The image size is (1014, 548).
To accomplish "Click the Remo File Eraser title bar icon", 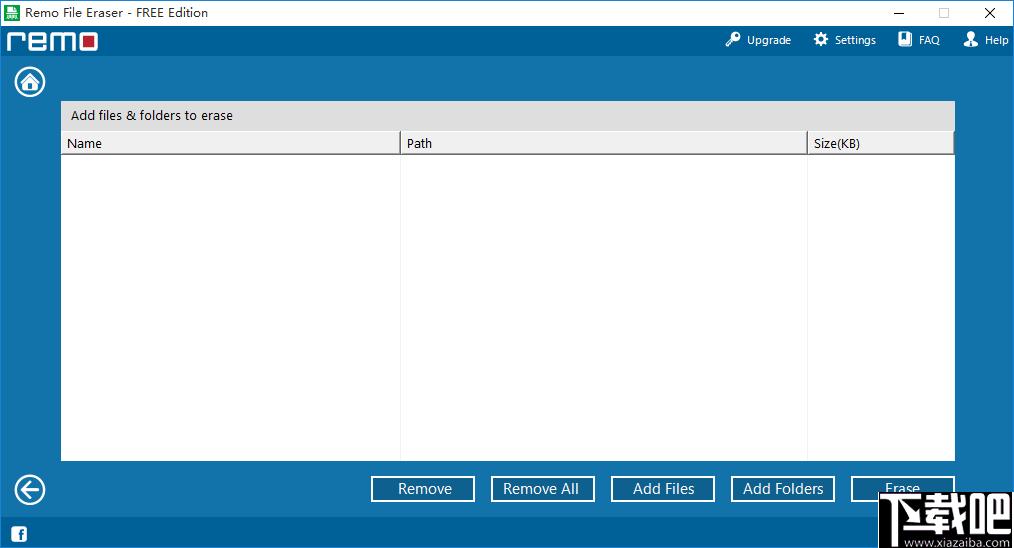I will pyautogui.click(x=12, y=13).
